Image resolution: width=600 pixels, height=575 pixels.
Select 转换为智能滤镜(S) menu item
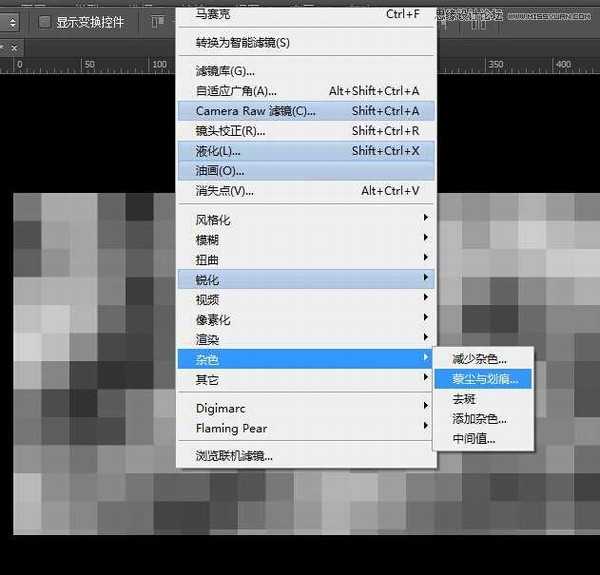tap(243, 43)
